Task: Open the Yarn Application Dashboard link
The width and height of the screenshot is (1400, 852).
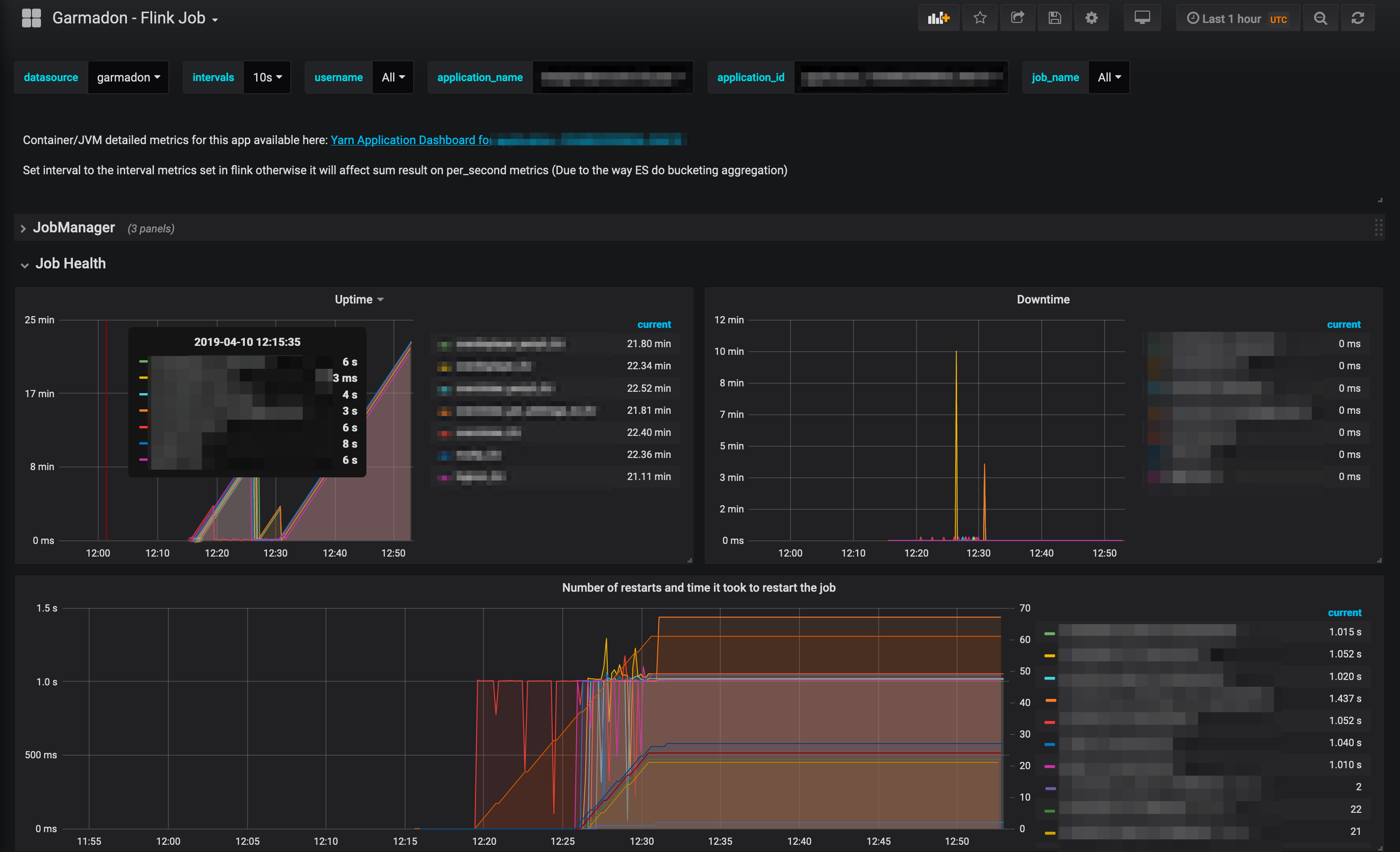Action: [410, 140]
